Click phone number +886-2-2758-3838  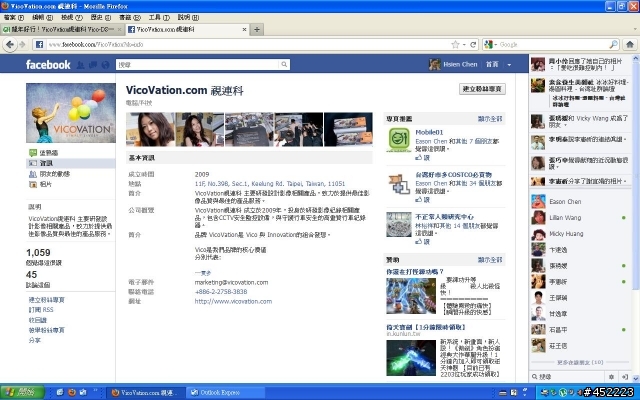[x=221, y=292]
